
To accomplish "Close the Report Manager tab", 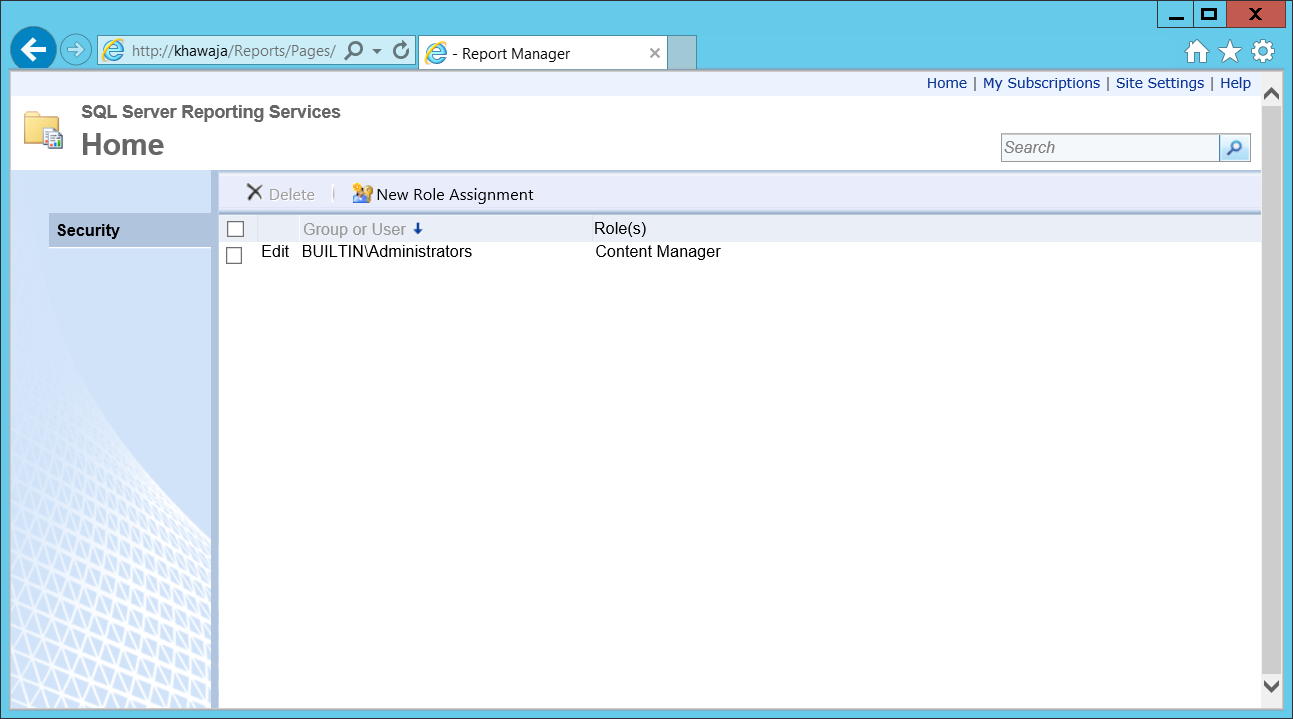I will click(x=655, y=54).
